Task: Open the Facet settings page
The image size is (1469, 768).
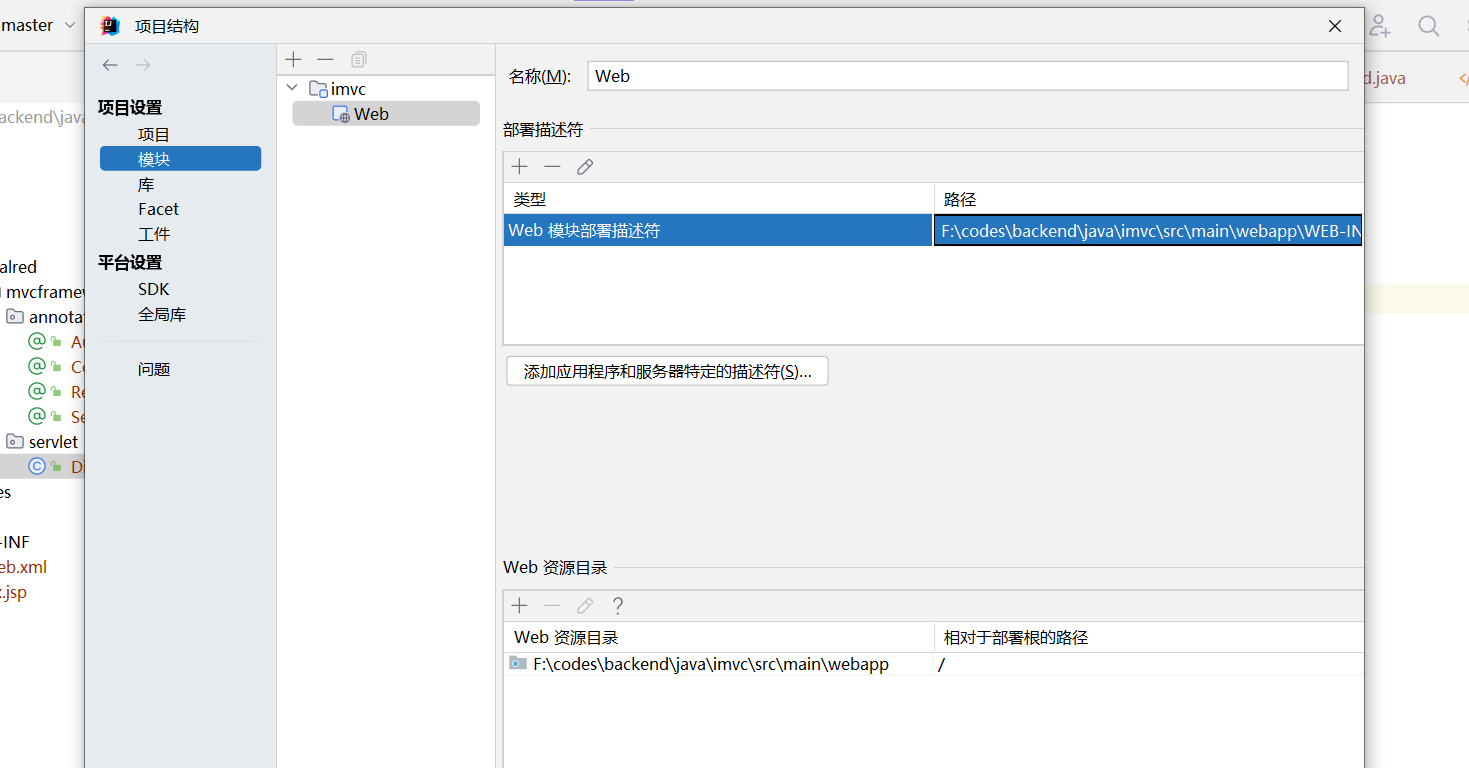Action: (158, 209)
